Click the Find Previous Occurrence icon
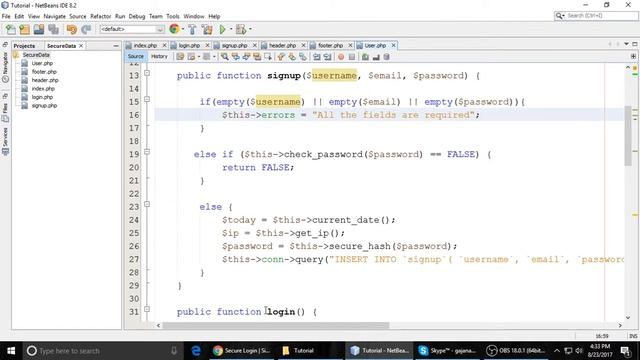This screenshot has height=360, width=640. pyautogui.click(x=236, y=57)
